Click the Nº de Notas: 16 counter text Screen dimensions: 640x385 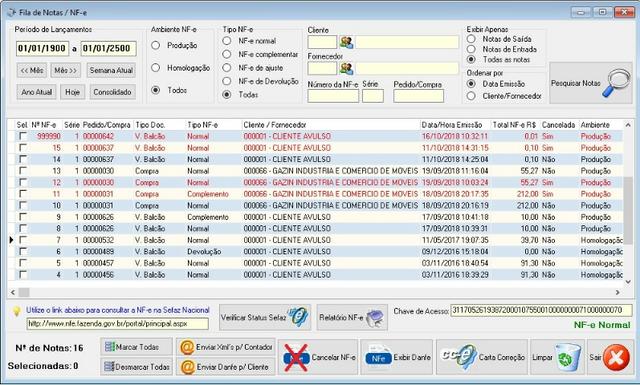(x=49, y=348)
